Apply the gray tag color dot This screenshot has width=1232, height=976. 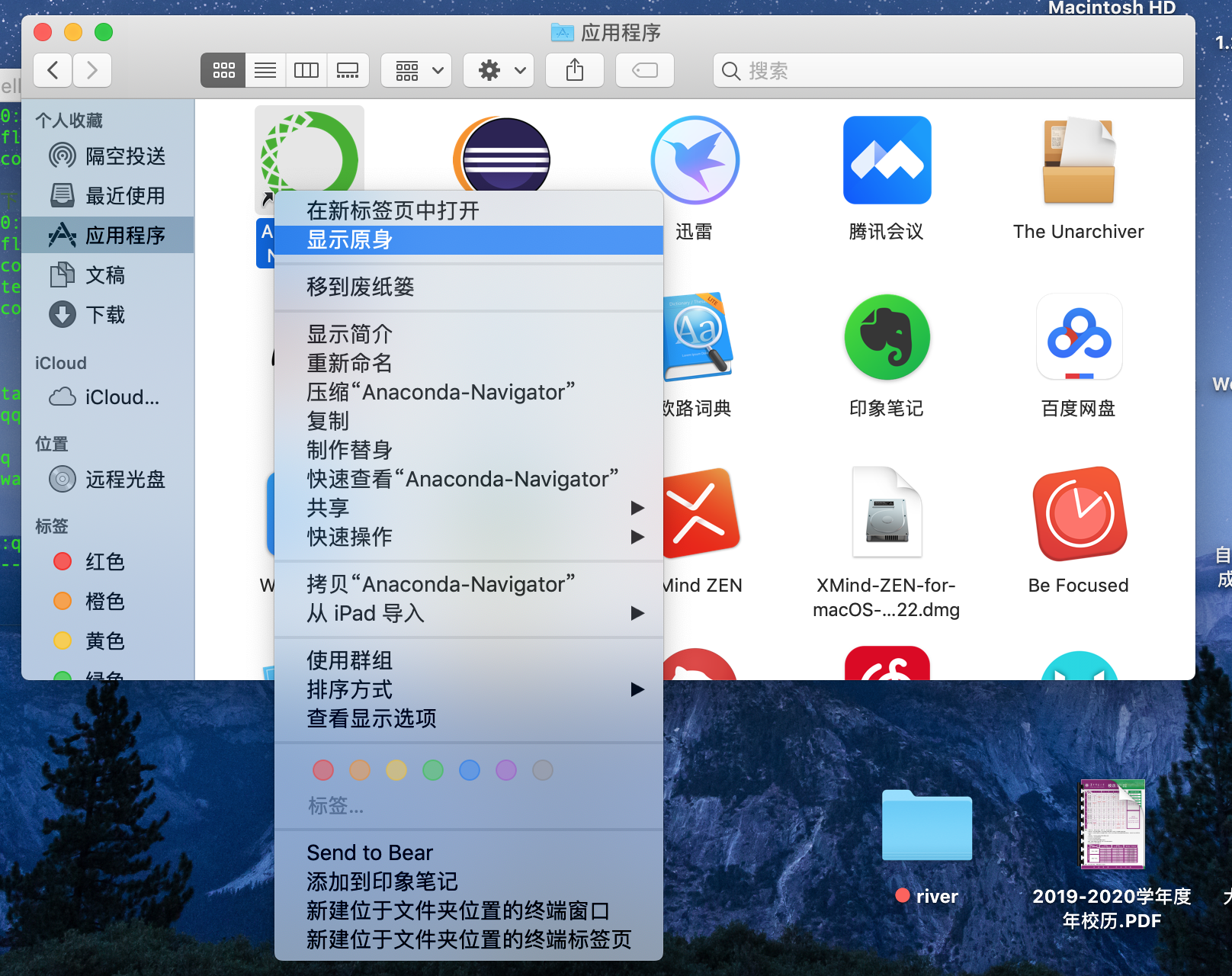543,770
